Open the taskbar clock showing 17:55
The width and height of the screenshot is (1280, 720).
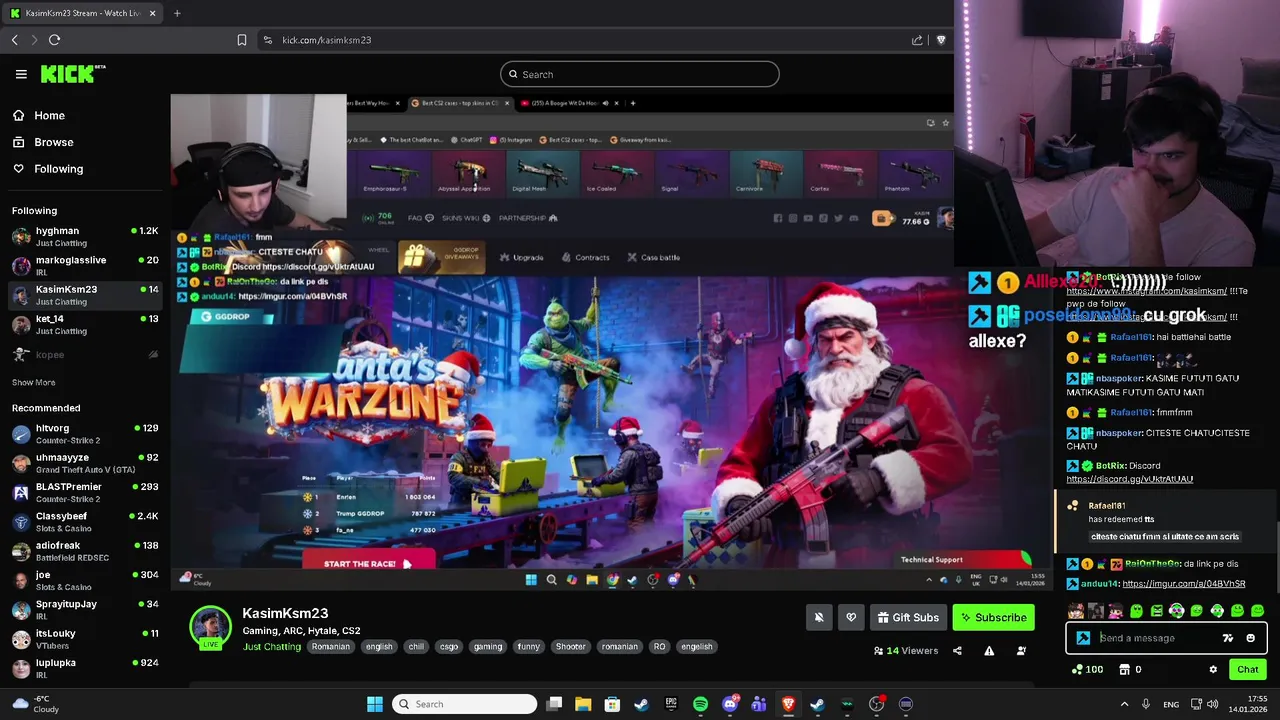point(1250,704)
